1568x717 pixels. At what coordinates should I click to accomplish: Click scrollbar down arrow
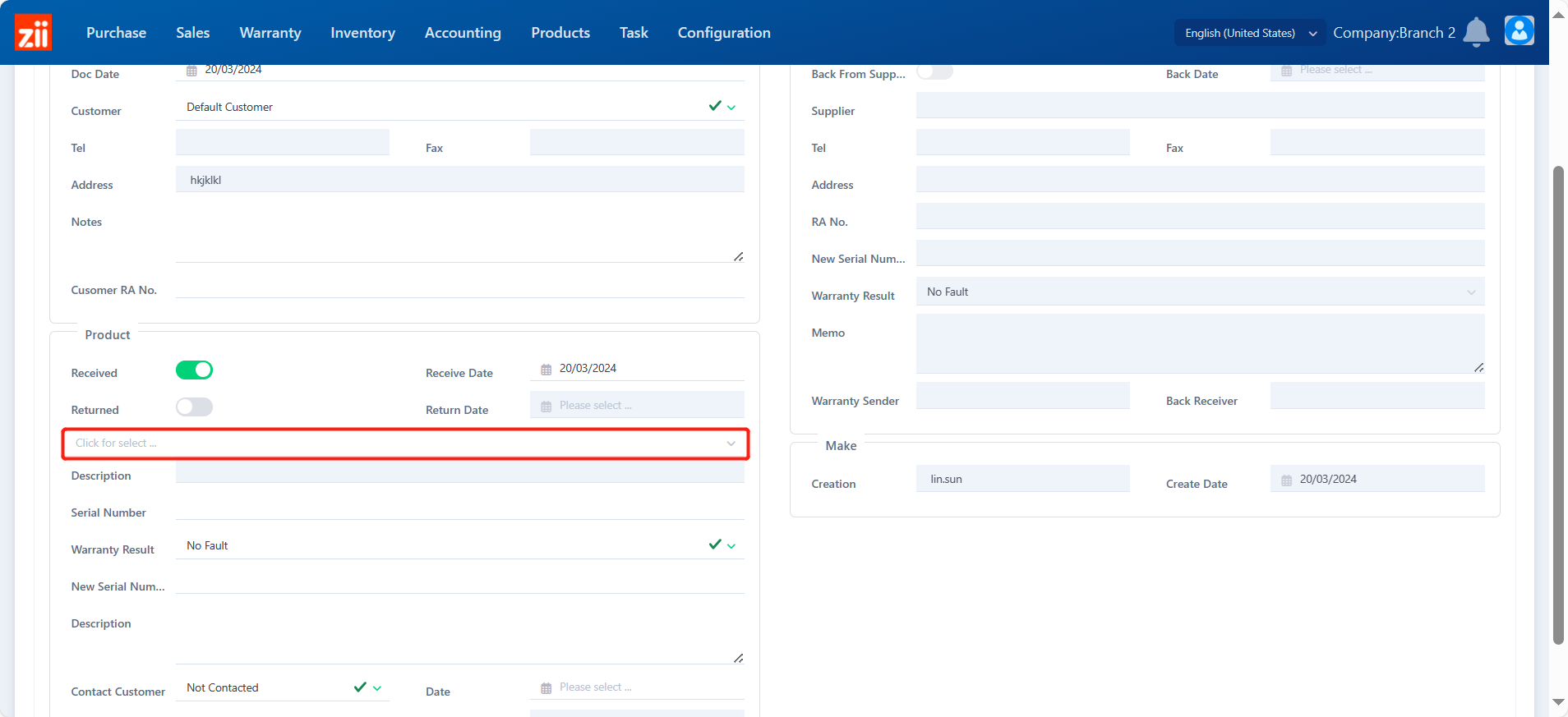[x=1558, y=702]
